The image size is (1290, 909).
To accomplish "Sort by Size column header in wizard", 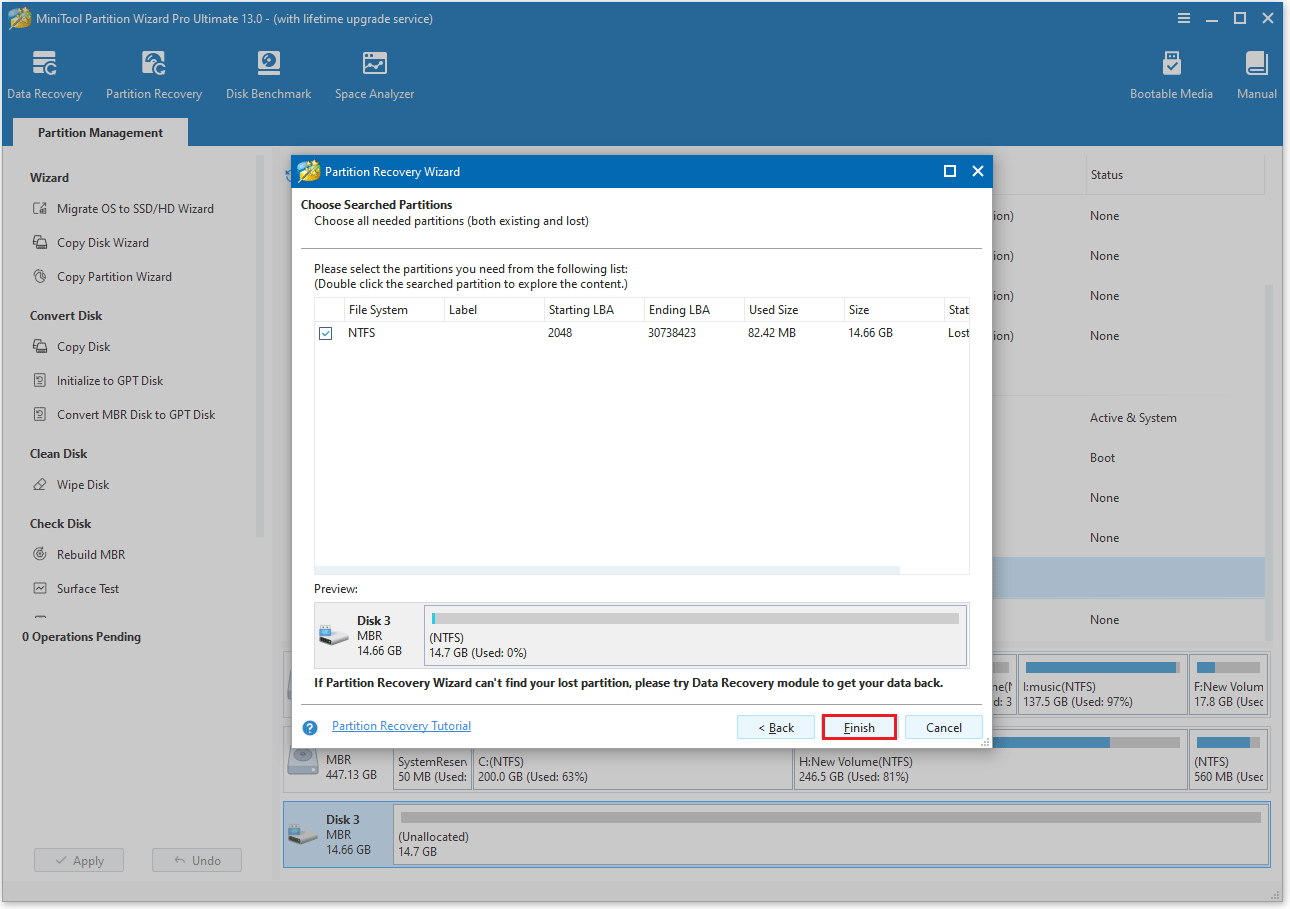I will tap(893, 310).
